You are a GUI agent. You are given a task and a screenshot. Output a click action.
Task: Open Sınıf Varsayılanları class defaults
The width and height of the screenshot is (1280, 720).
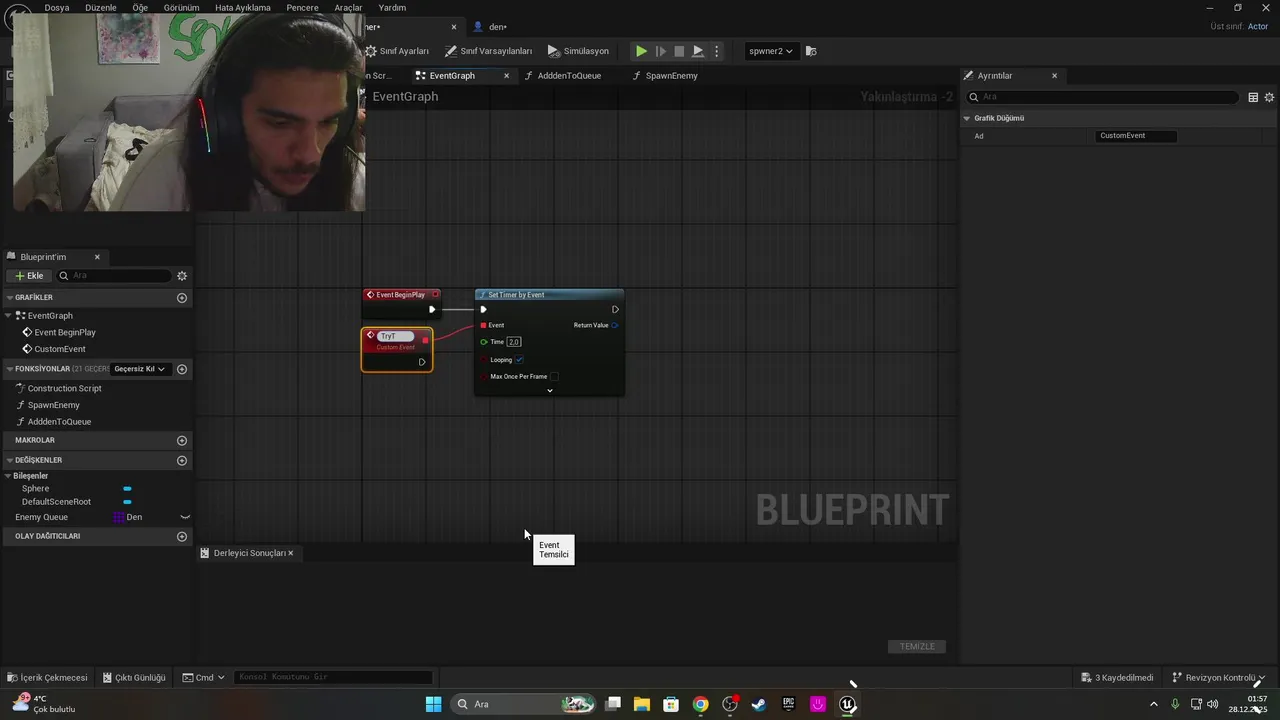pyautogui.click(x=489, y=51)
